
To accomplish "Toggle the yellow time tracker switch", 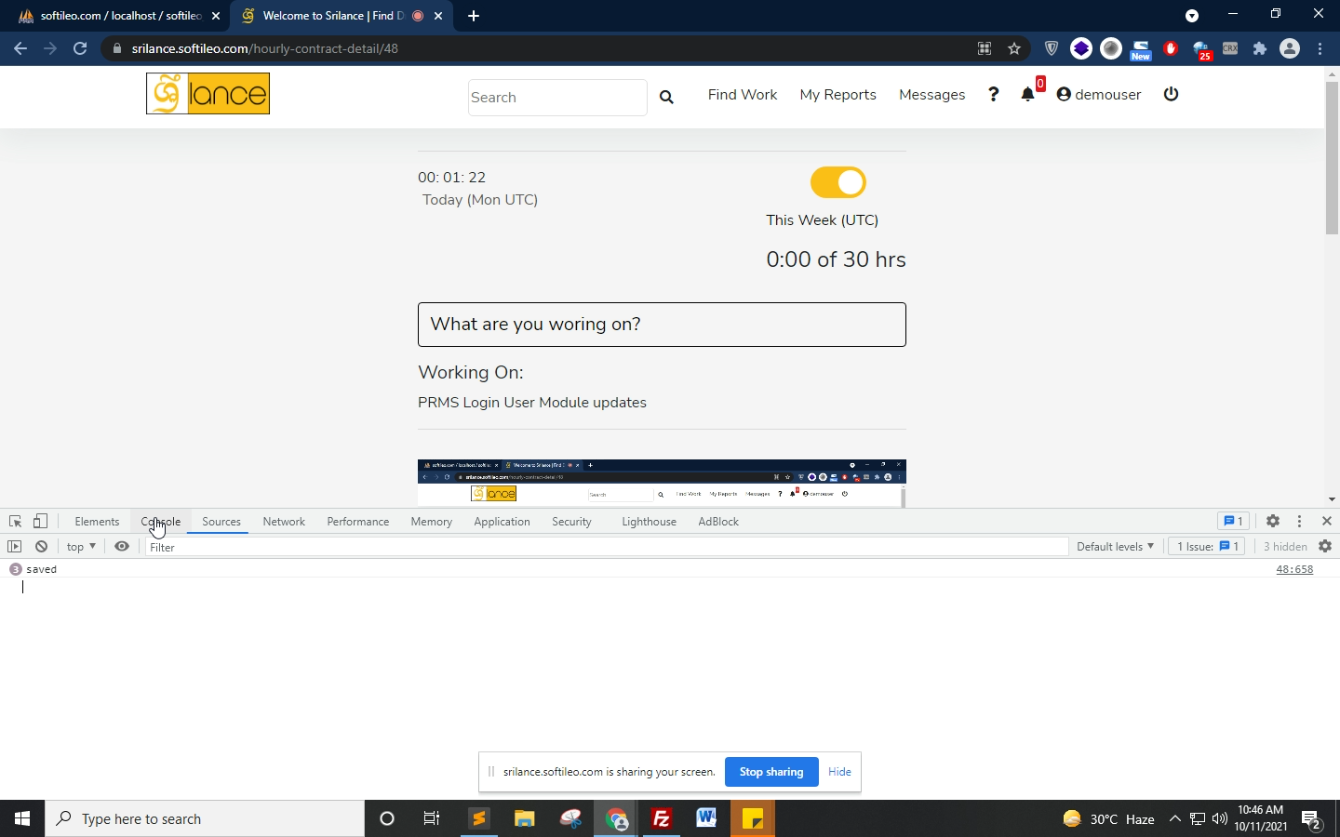I will click(x=838, y=182).
